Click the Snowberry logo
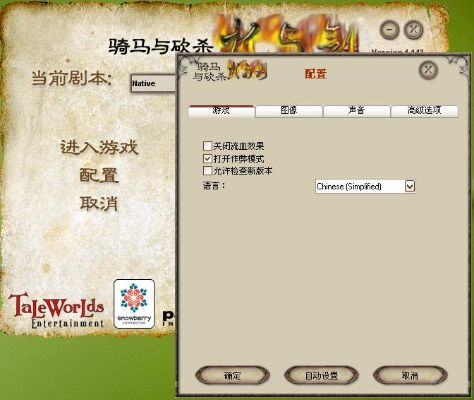The width and height of the screenshot is (474, 400). [134, 304]
